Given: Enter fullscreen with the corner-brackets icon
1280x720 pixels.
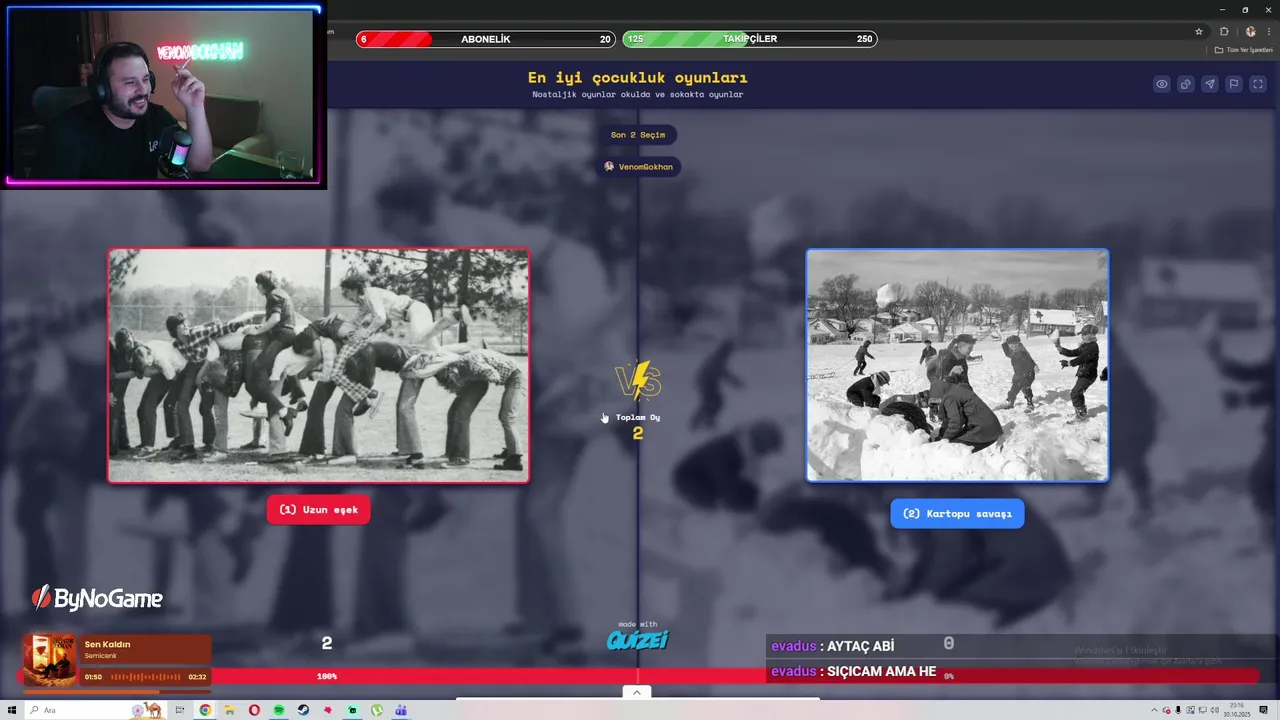Looking at the screenshot, I should 1258,84.
